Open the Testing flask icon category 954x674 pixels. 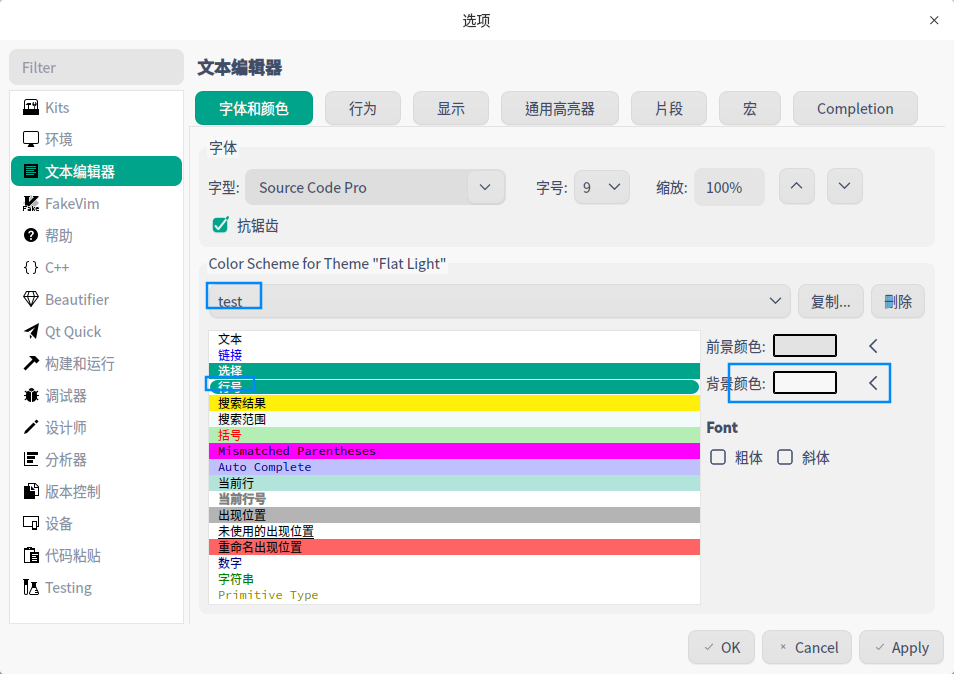pyautogui.click(x=31, y=588)
